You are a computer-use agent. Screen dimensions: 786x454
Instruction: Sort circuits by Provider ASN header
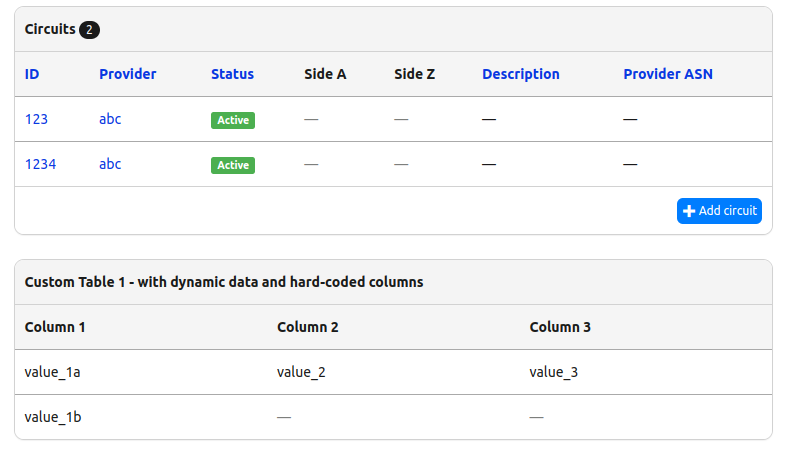point(667,74)
